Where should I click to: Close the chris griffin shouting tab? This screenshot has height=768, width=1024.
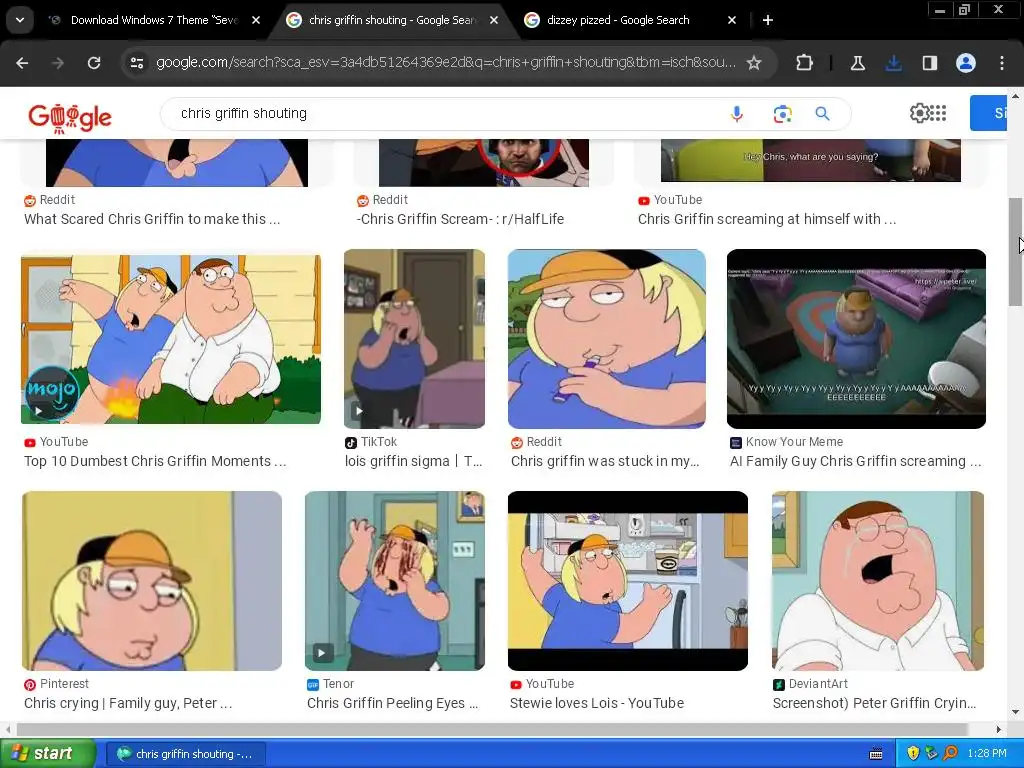(494, 20)
